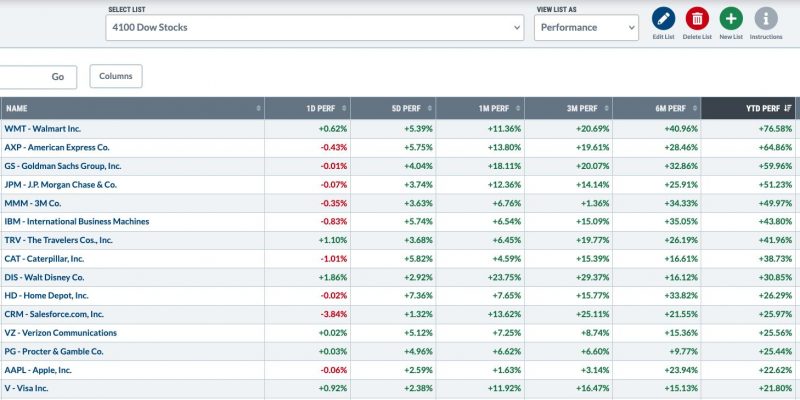Image resolution: width=800 pixels, height=400 pixels.
Task: Select Apple 1M value +1.63%
Action: (507, 370)
